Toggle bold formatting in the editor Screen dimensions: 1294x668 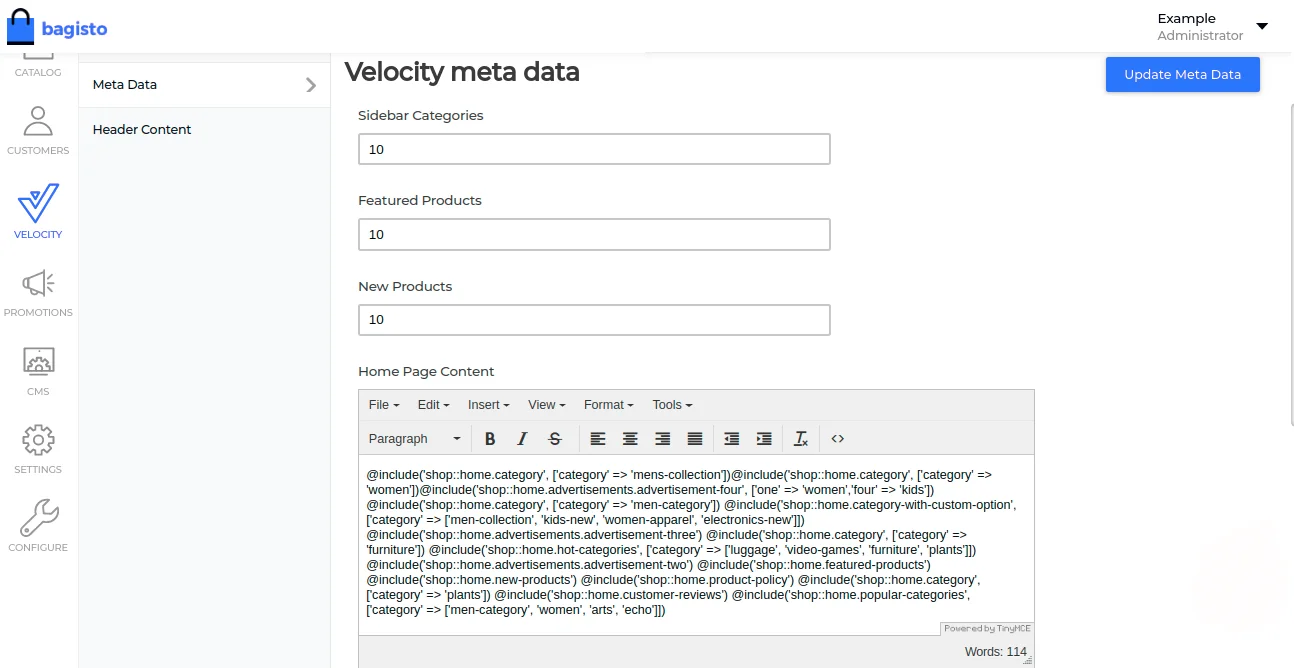(x=490, y=438)
